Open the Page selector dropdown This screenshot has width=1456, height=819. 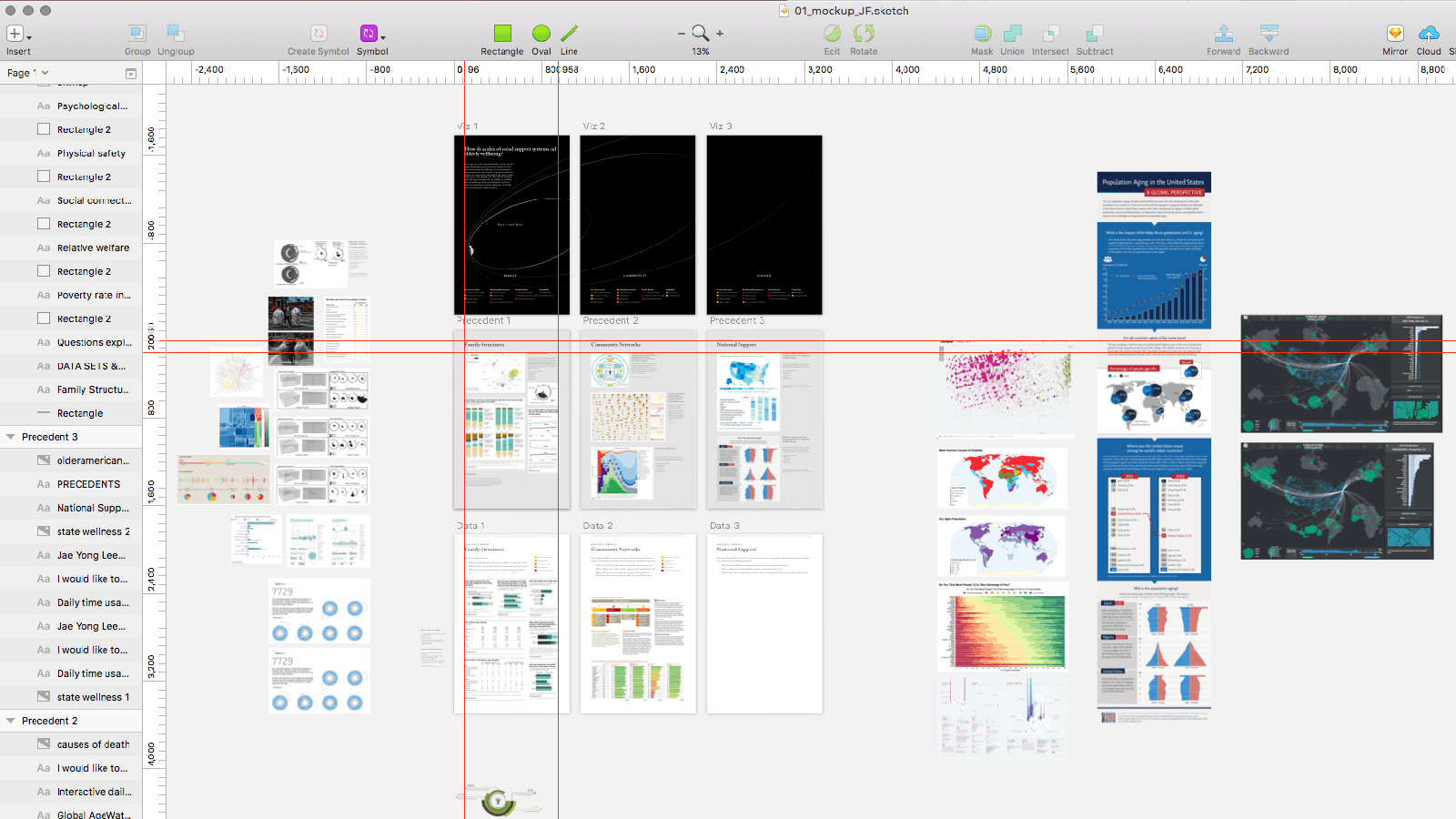27,73
